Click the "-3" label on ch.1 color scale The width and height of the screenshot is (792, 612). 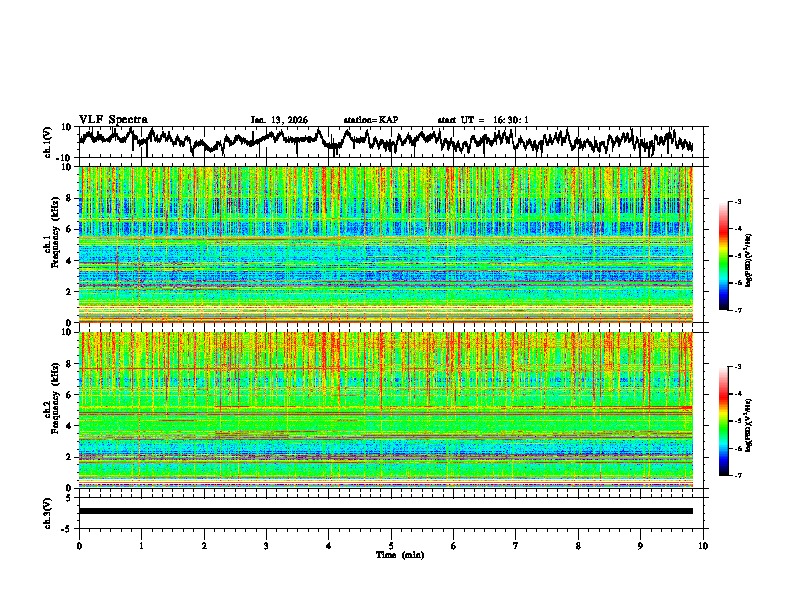[x=737, y=201]
